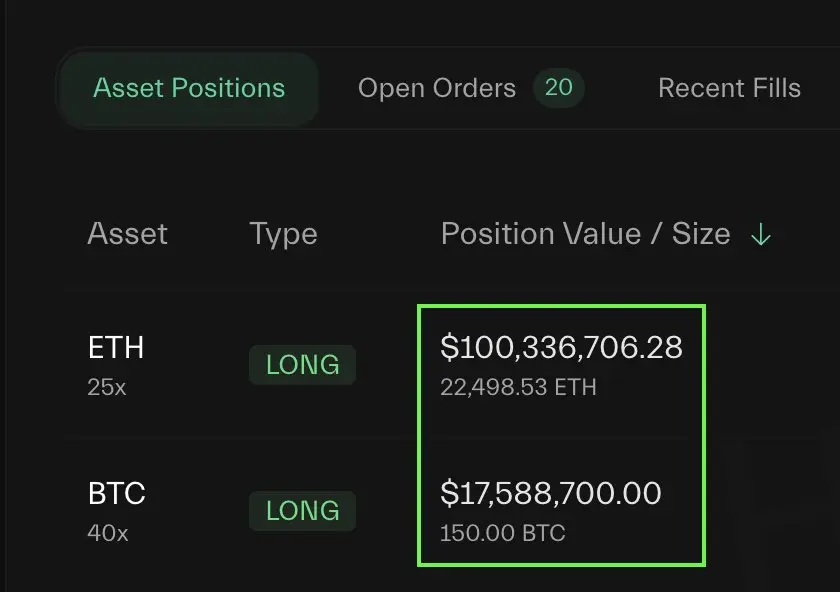
Task: Open the Recent Fills tab
Action: coord(729,88)
